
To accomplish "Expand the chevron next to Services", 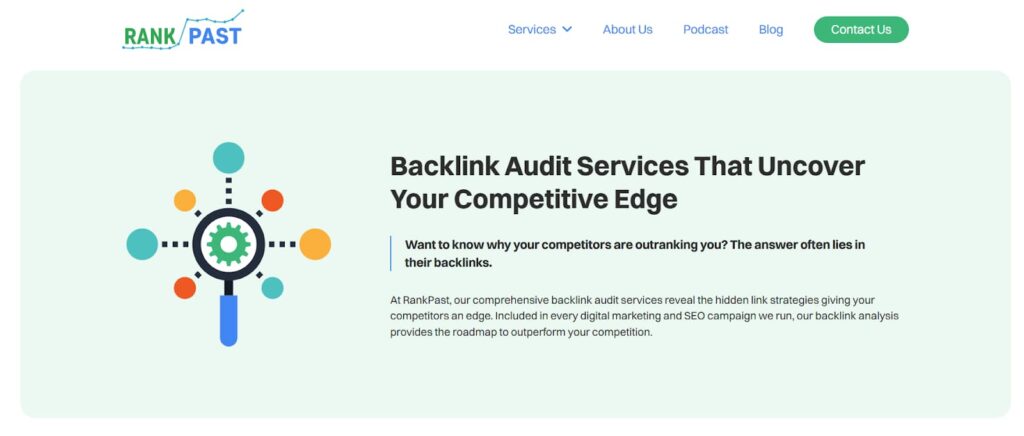I will click(x=567, y=29).
